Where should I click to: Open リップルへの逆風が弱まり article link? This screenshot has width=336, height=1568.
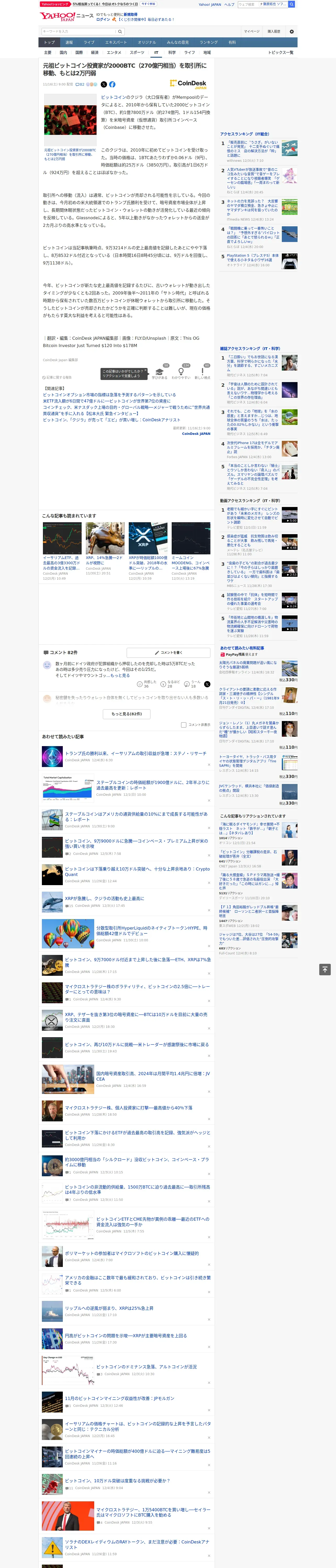[109, 1307]
